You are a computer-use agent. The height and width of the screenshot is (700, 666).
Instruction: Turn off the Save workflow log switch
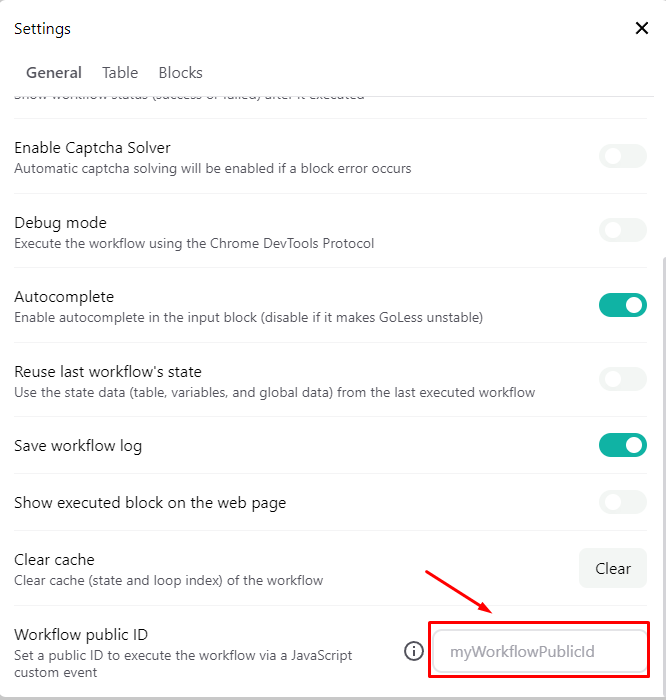point(622,445)
